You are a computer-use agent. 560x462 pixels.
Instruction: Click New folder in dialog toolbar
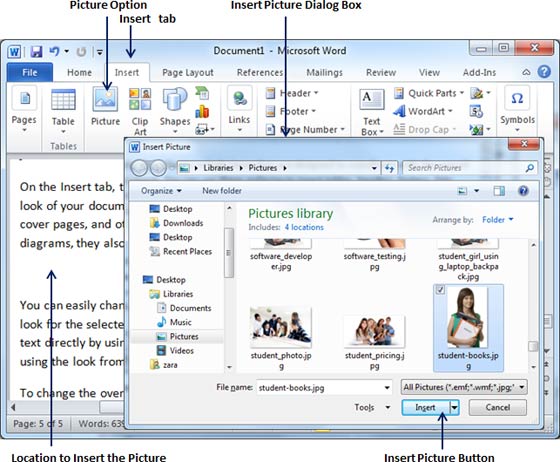pyautogui.click(x=222, y=191)
